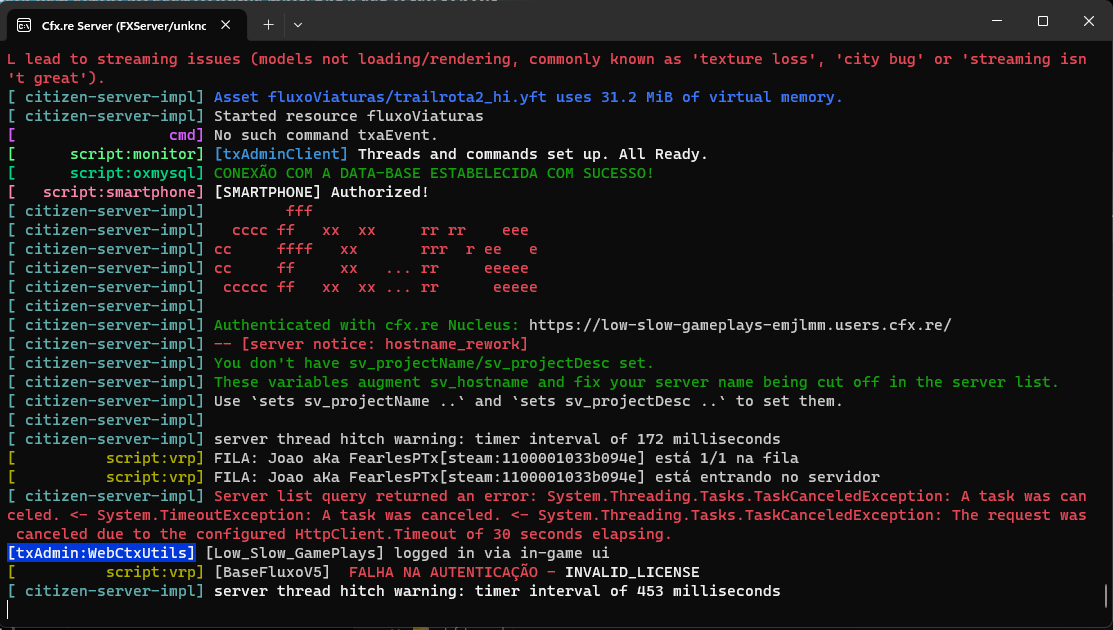Close the Cfx.re Server tab

click(x=226, y=25)
